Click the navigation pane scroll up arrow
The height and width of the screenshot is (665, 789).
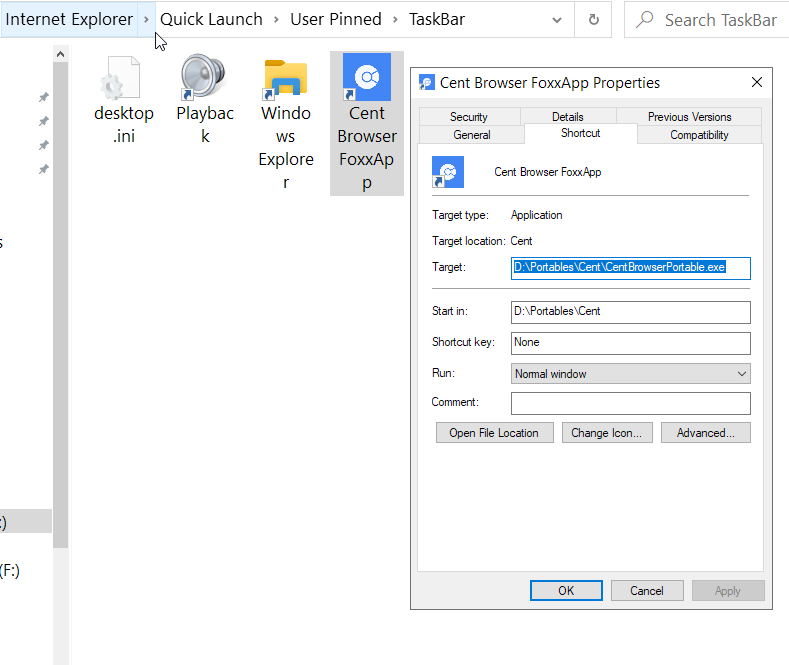(x=60, y=54)
